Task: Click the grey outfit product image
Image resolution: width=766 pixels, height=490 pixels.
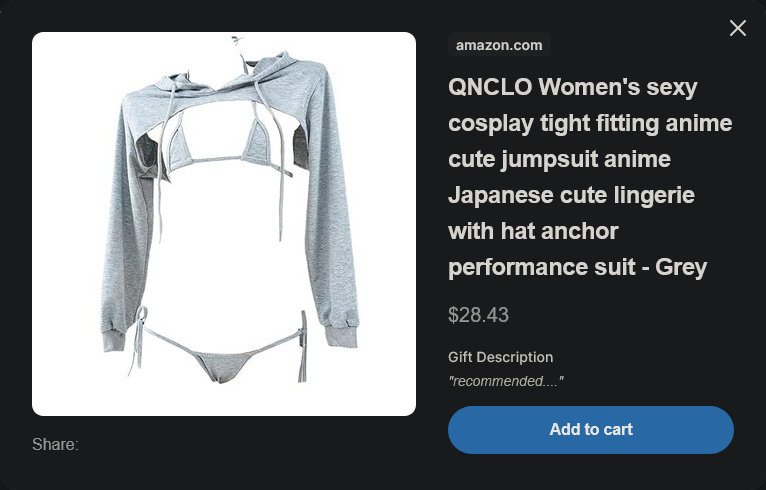Action: pyautogui.click(x=224, y=224)
